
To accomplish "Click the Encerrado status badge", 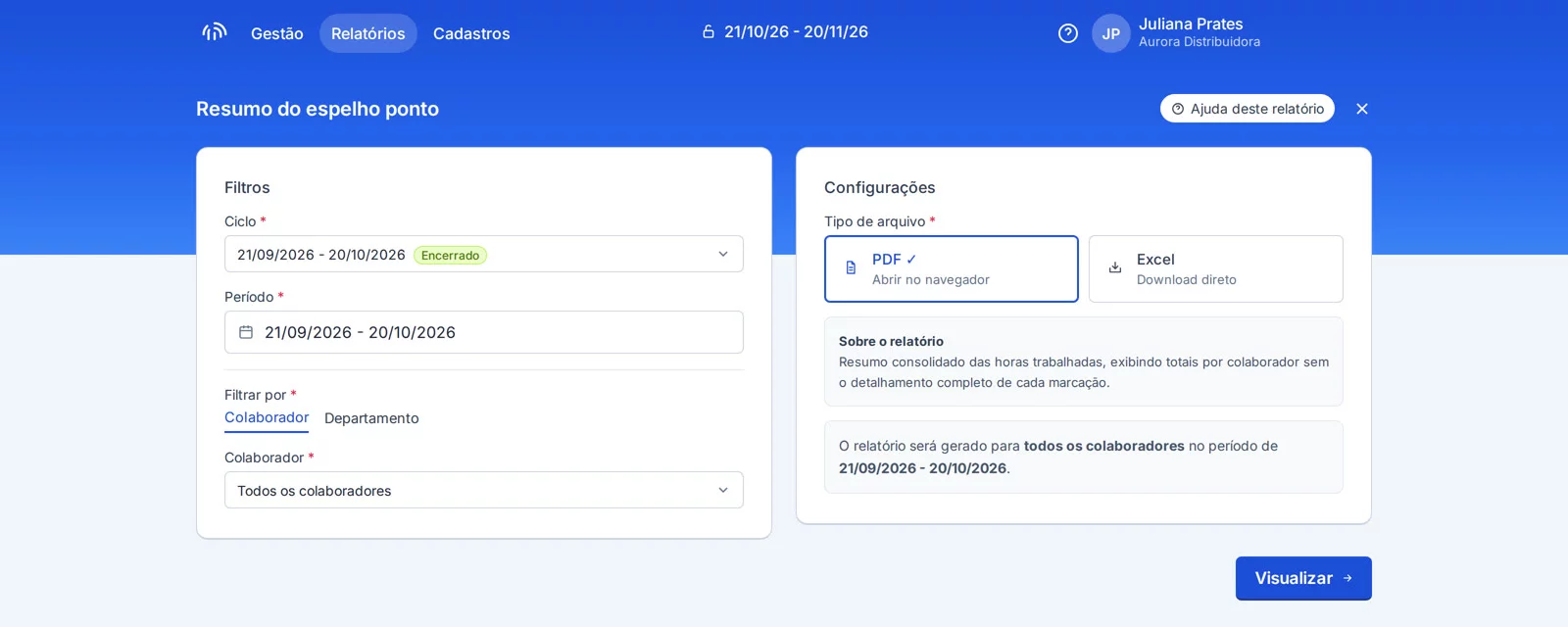I will 450,255.
